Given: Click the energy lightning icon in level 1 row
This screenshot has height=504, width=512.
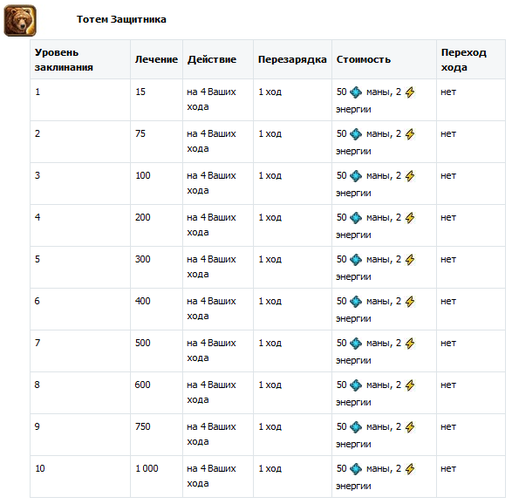Looking at the screenshot, I should [410, 92].
